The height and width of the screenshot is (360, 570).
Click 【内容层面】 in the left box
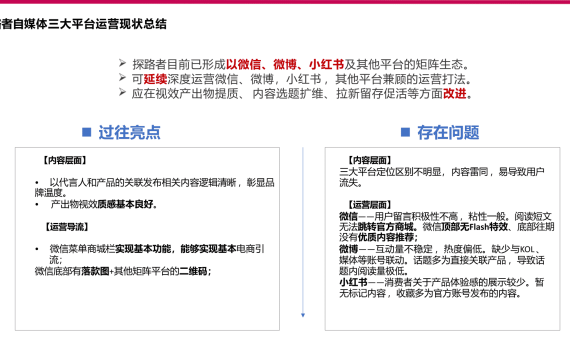pyautogui.click(x=65, y=160)
